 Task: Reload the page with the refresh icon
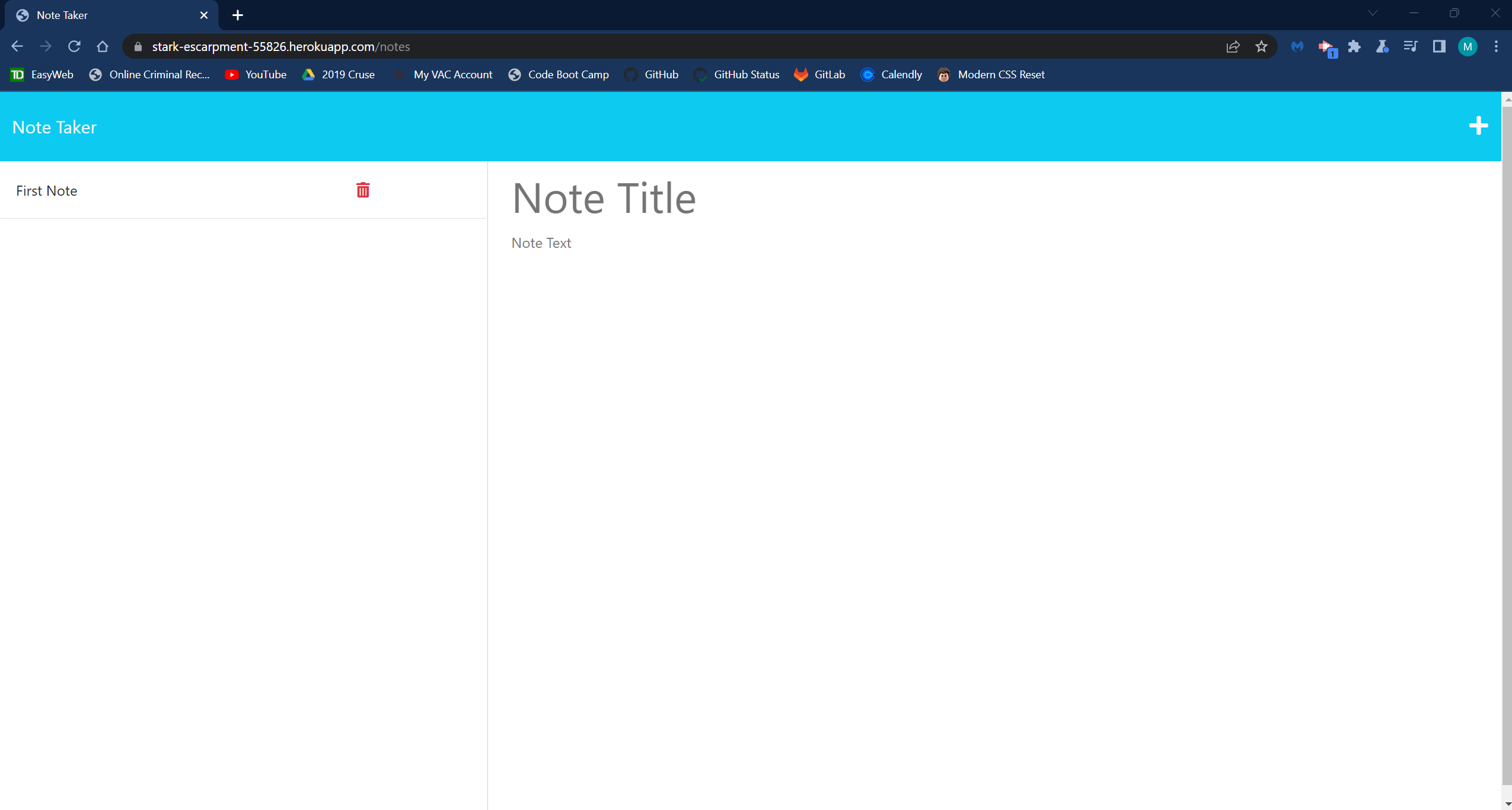click(74, 46)
